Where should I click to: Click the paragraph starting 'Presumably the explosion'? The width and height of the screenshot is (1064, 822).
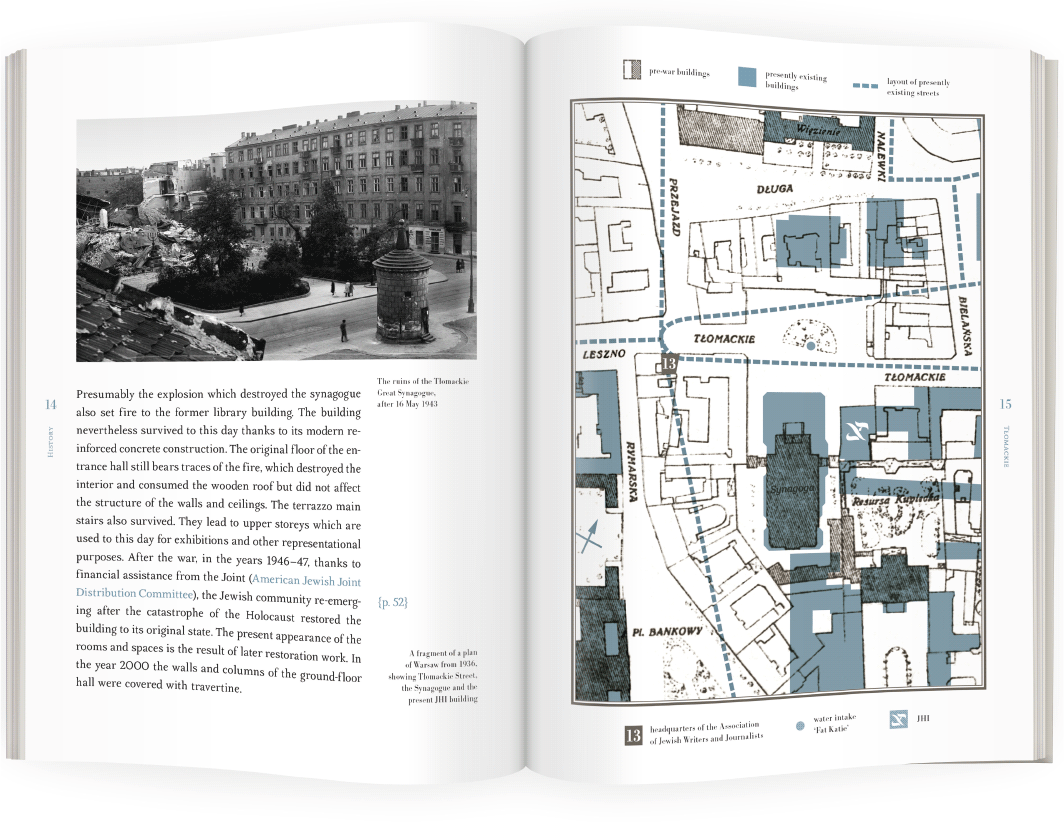pos(218,541)
